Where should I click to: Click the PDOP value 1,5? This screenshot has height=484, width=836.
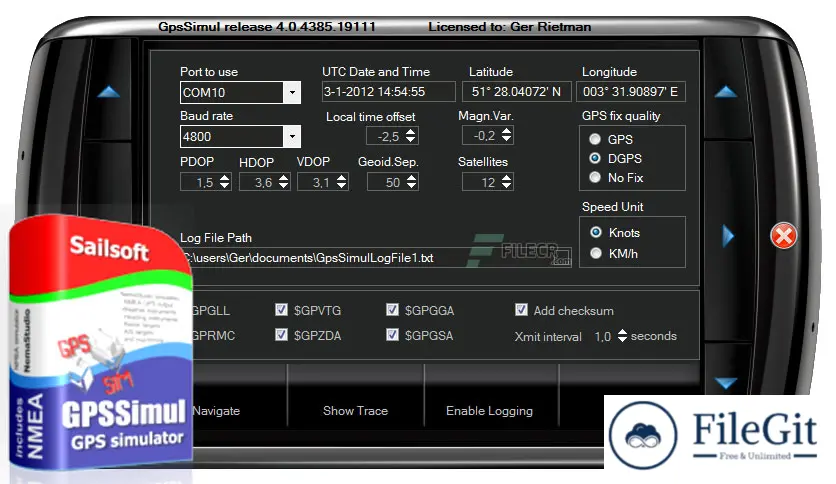coord(205,183)
